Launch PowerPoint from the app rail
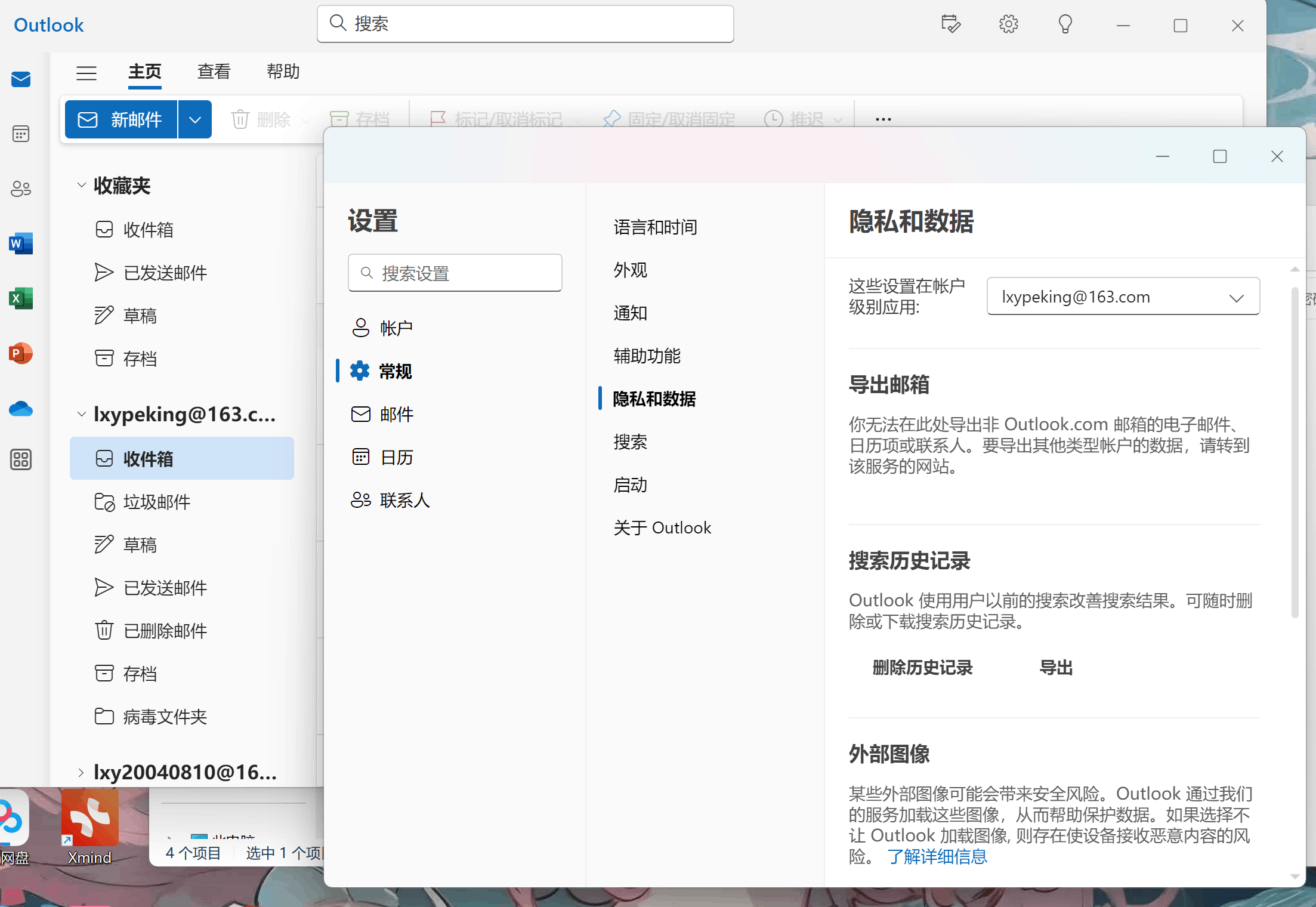Viewport: 1316px width, 907px height. (x=21, y=353)
